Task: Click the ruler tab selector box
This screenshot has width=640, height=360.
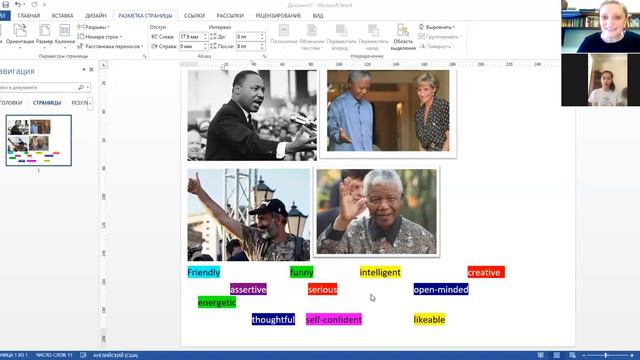Action: (104, 65)
